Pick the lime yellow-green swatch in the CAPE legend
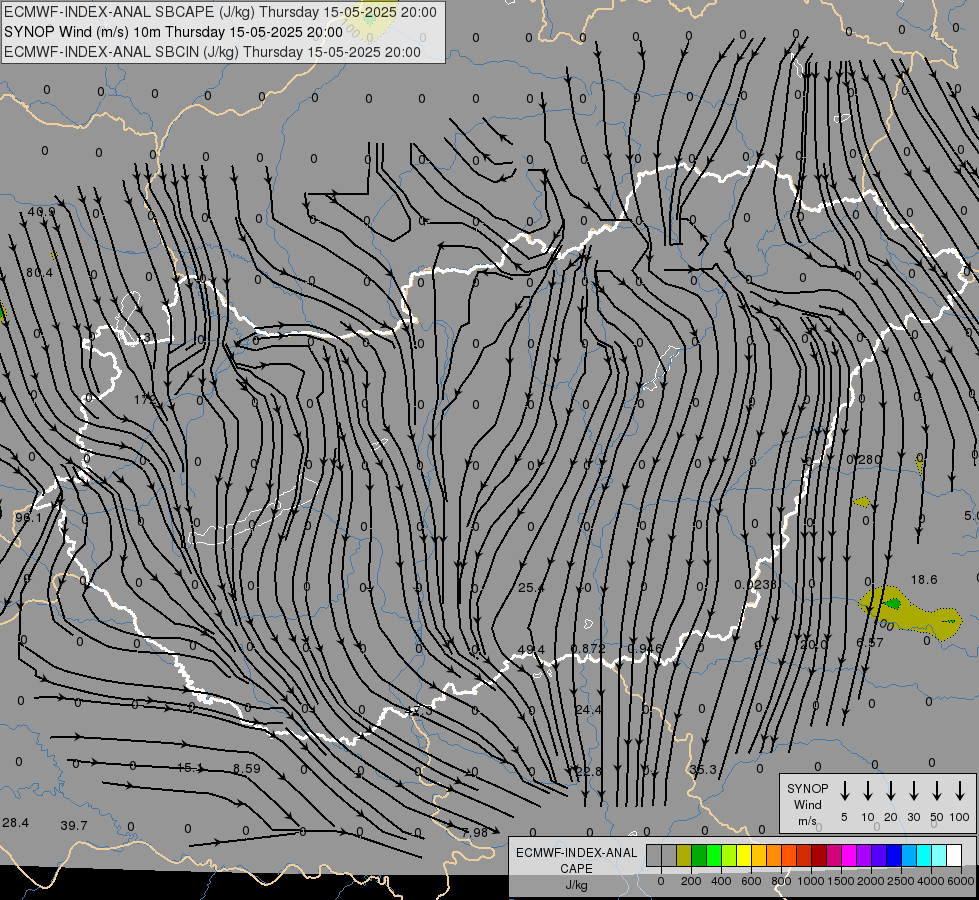Viewport: 979px width, 900px height. pos(729,856)
